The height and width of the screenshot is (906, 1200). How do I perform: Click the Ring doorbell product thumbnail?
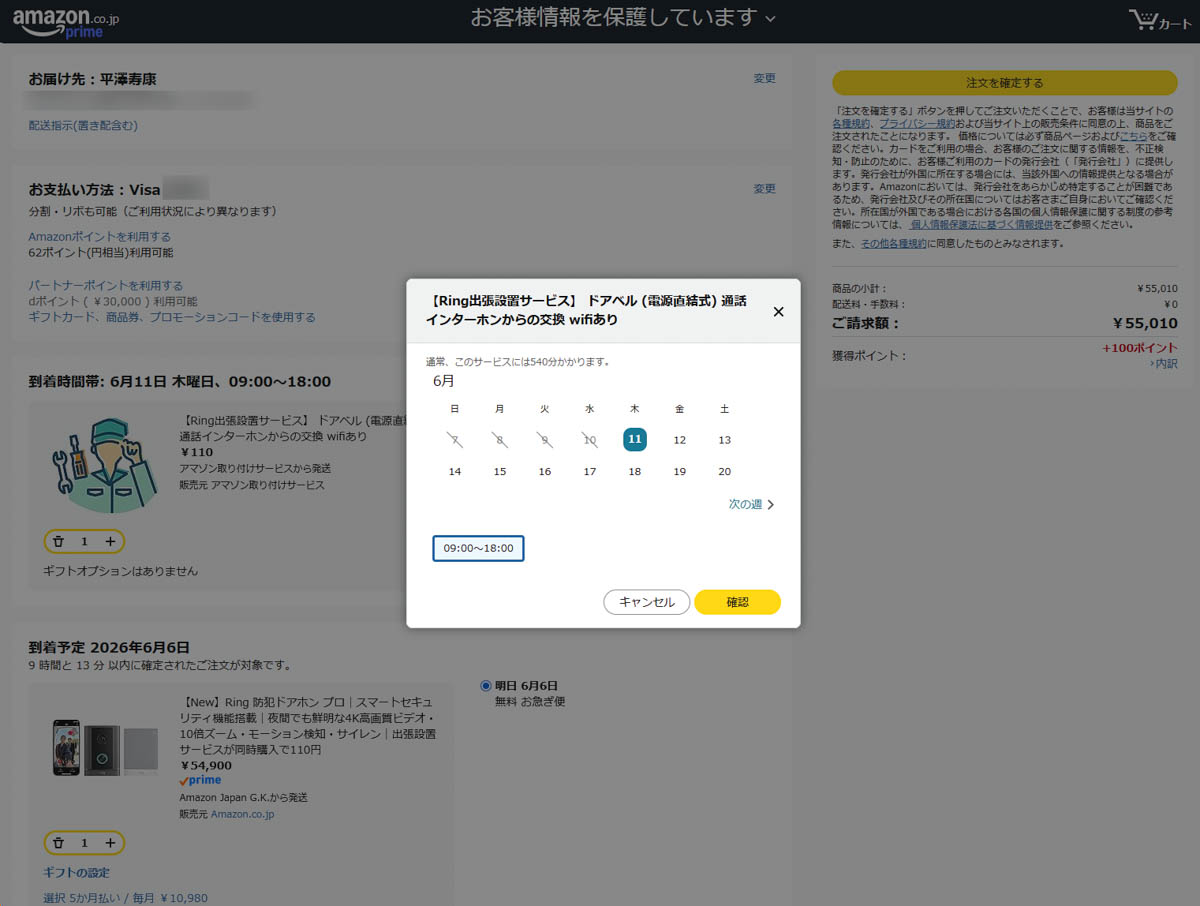point(105,746)
